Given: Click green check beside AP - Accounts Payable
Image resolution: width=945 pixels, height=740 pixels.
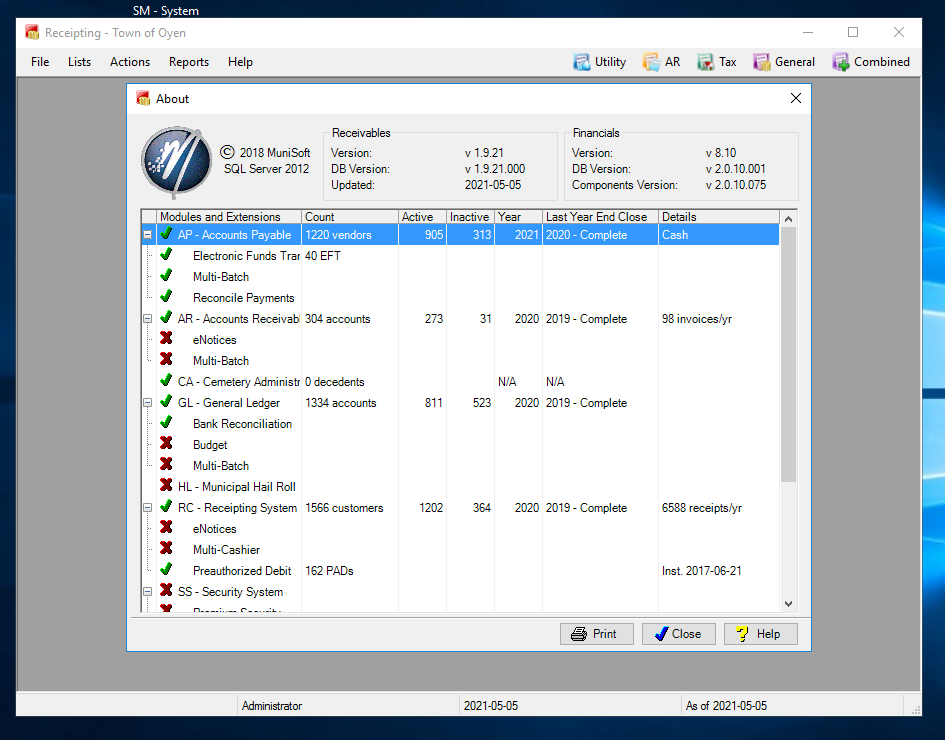Looking at the screenshot, I should point(166,234).
